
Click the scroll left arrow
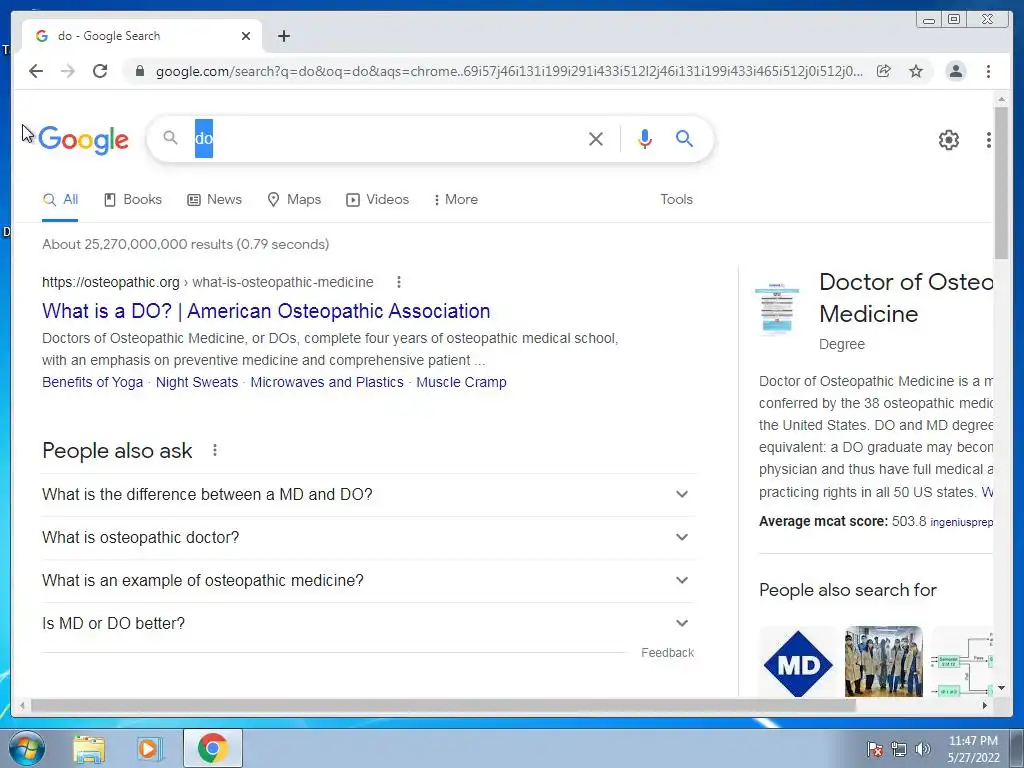[23, 705]
